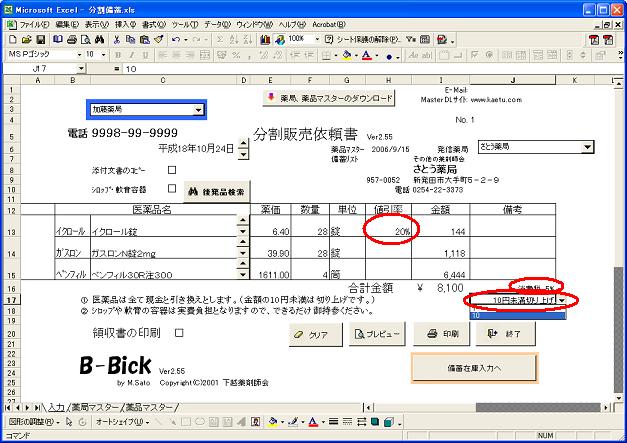
Task: Click the 薬局、薬品マスターのダウンロード button
Action: pos(328,98)
